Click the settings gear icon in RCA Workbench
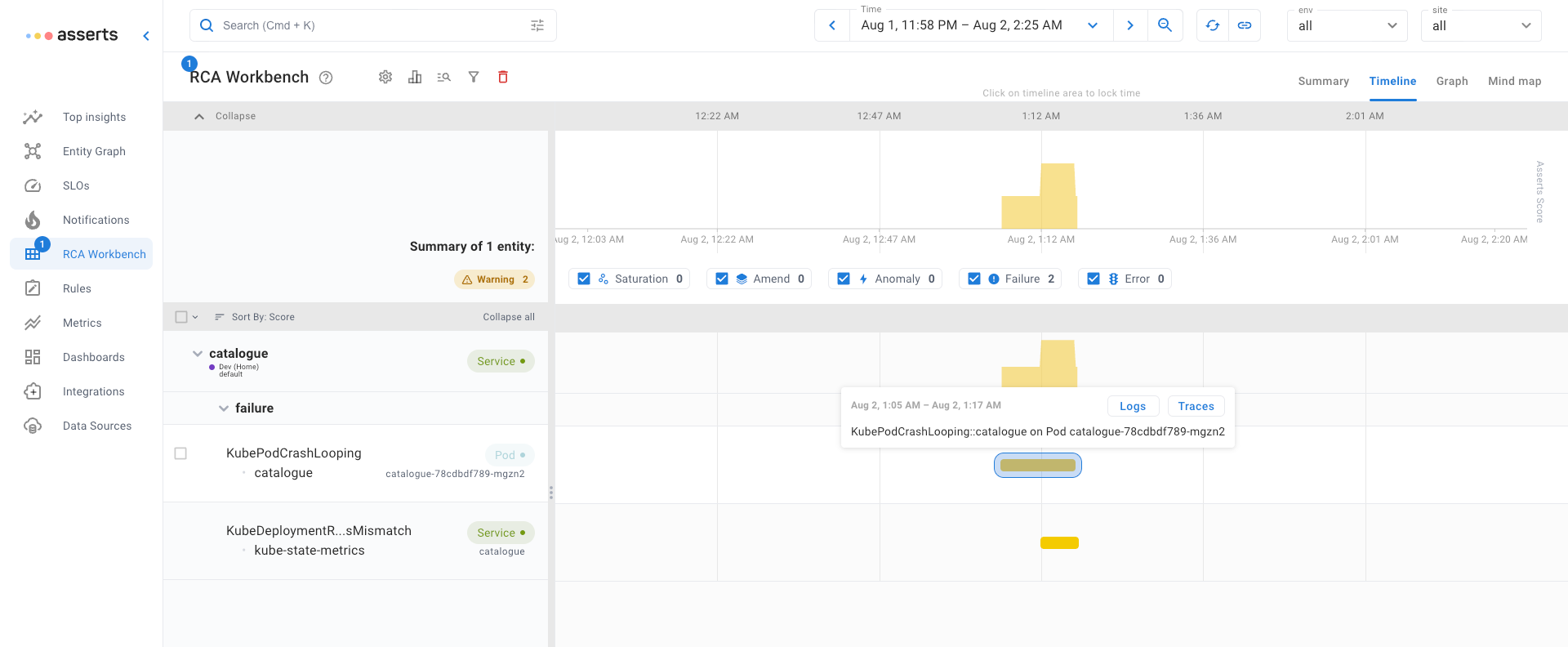 click(385, 77)
